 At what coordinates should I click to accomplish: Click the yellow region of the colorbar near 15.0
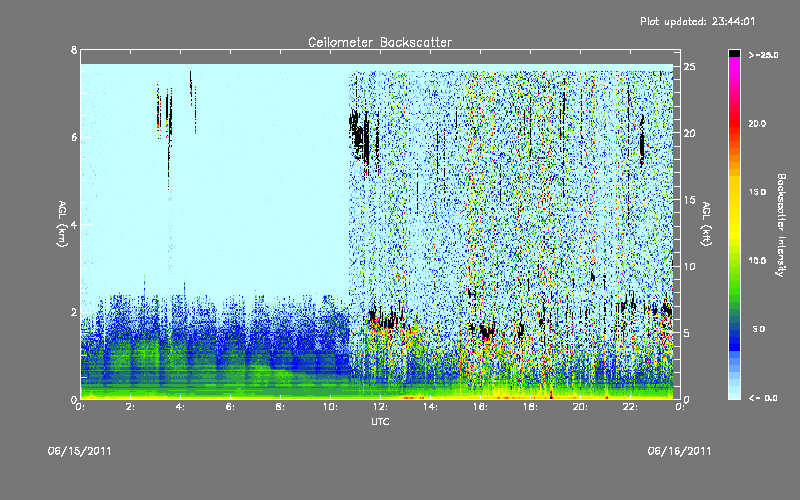tap(734, 192)
